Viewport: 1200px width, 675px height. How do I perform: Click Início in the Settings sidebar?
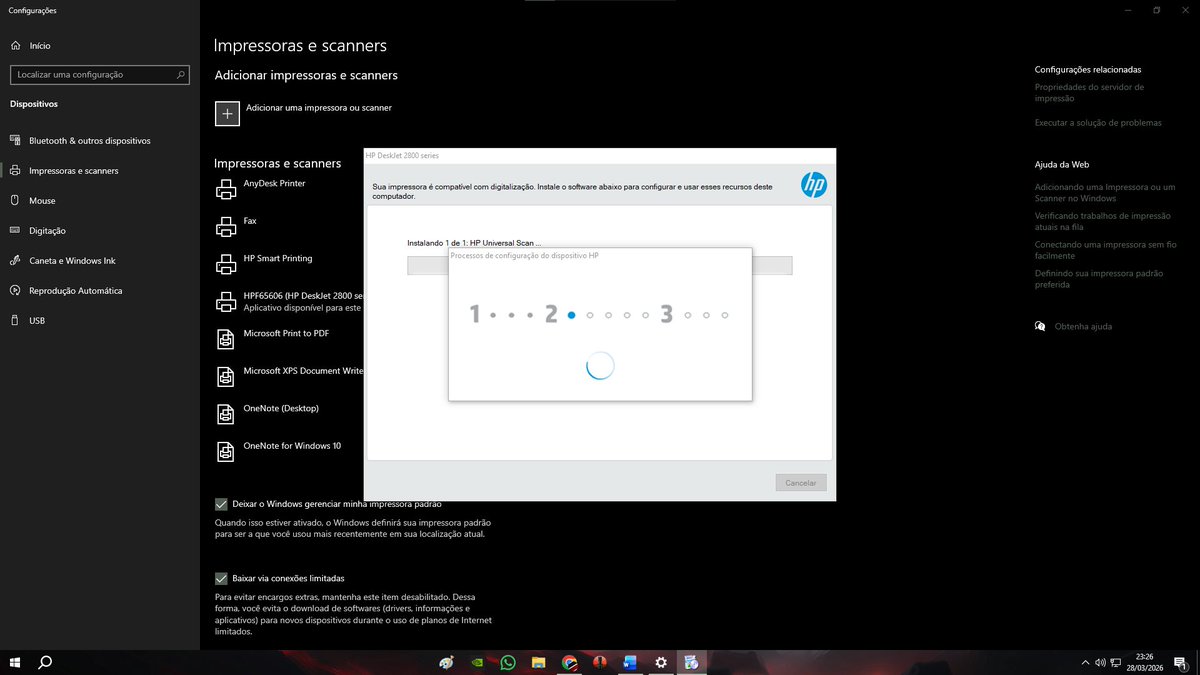click(x=40, y=46)
